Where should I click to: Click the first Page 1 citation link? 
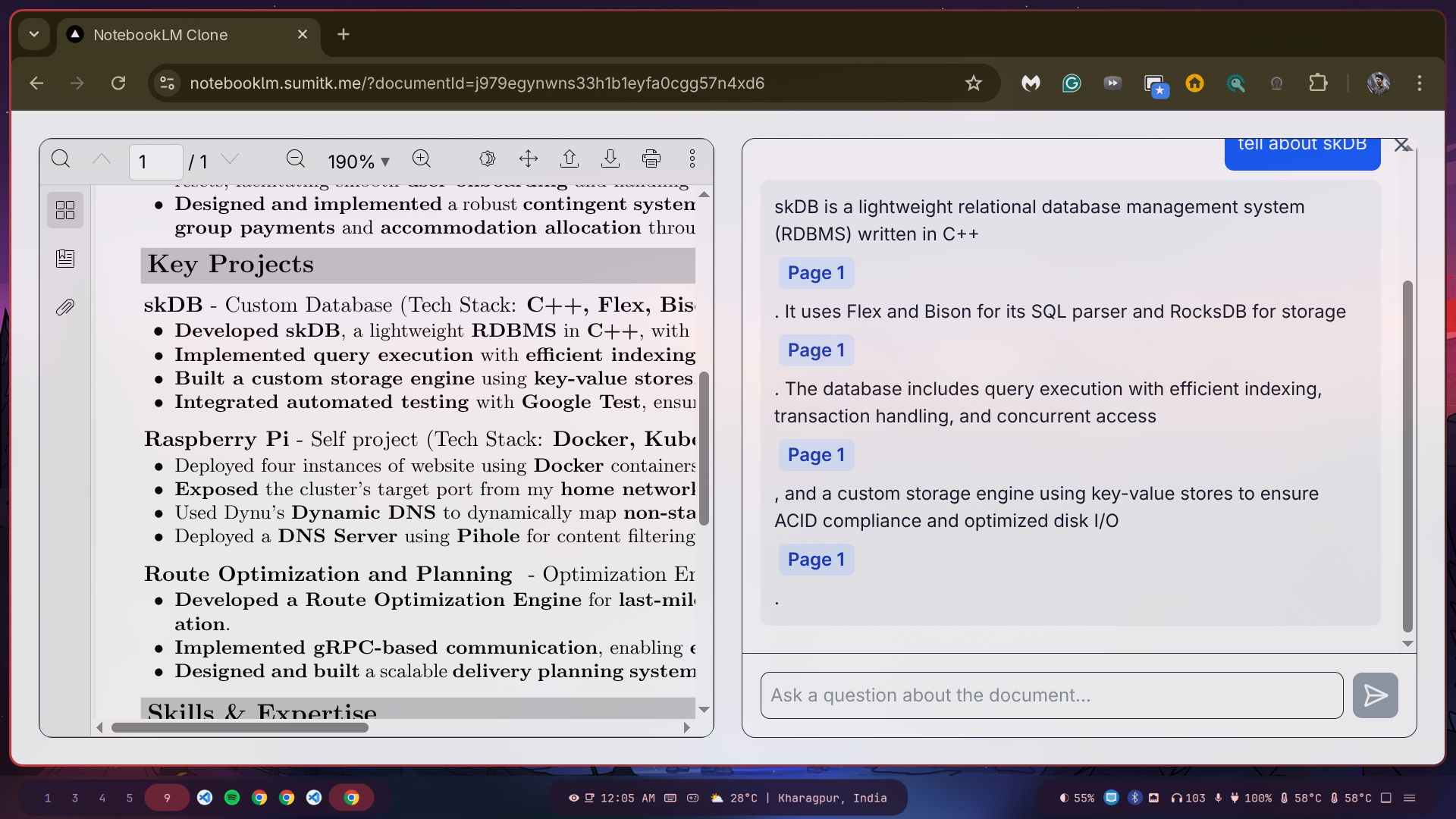(815, 273)
